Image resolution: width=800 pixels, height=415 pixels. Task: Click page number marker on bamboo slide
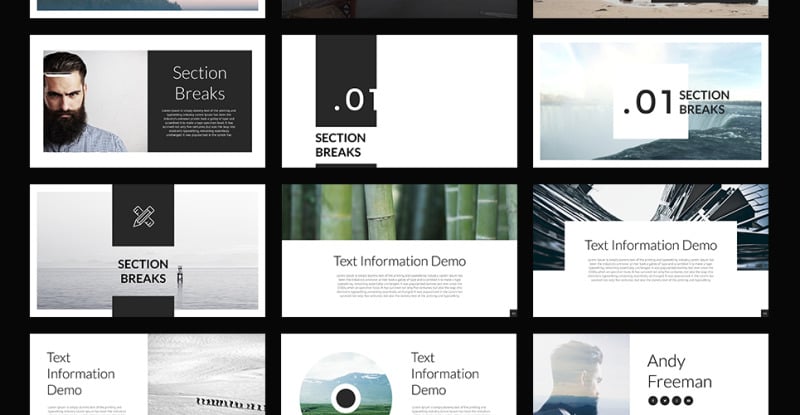point(513,313)
